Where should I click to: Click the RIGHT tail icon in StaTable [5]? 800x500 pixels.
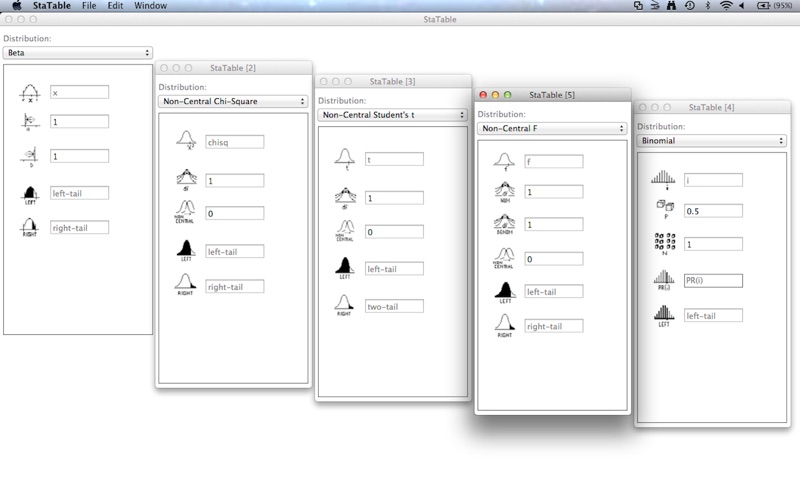pyautogui.click(x=505, y=326)
